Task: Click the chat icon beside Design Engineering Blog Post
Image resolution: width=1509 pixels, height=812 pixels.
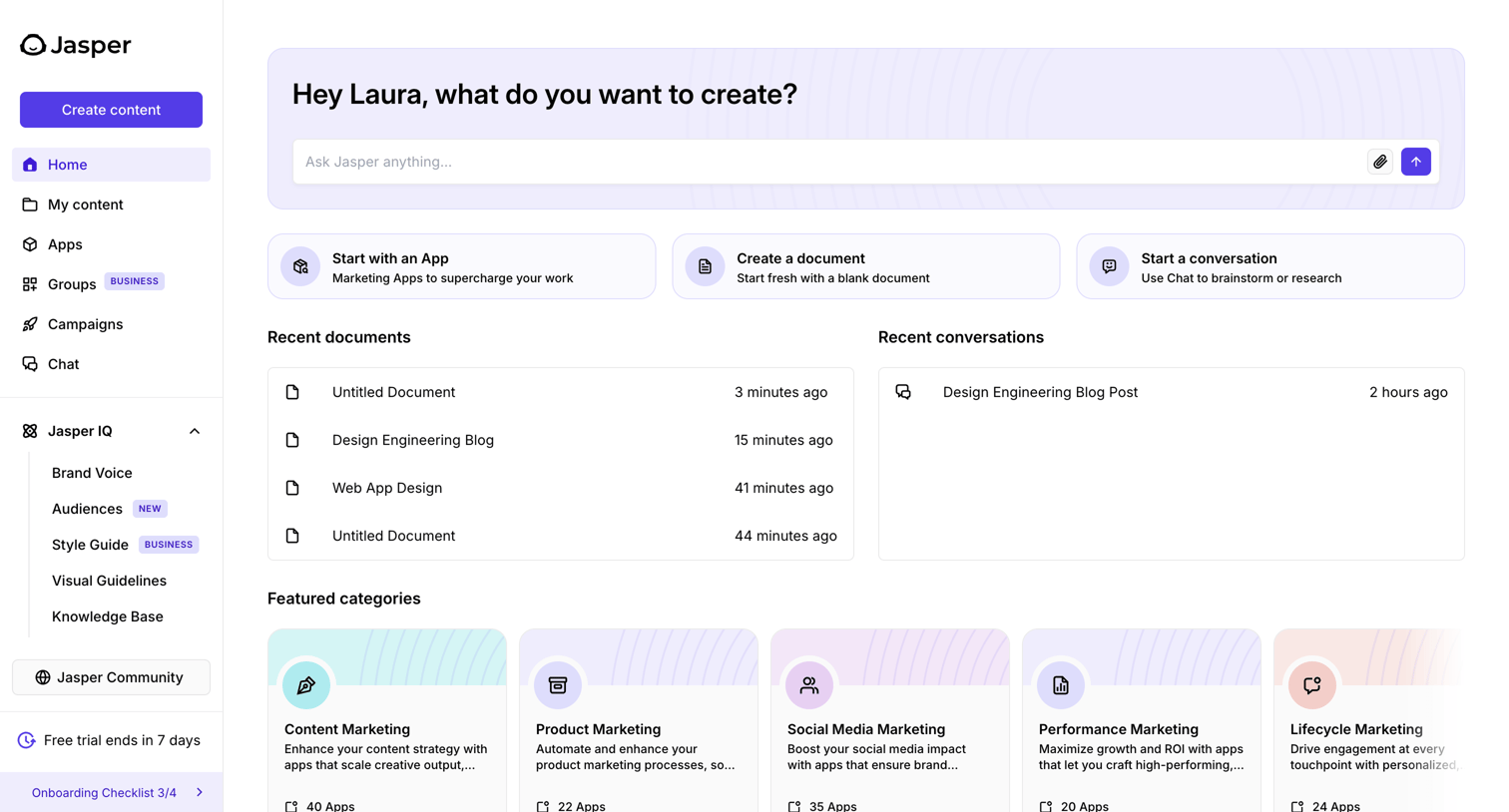Action: coord(903,392)
